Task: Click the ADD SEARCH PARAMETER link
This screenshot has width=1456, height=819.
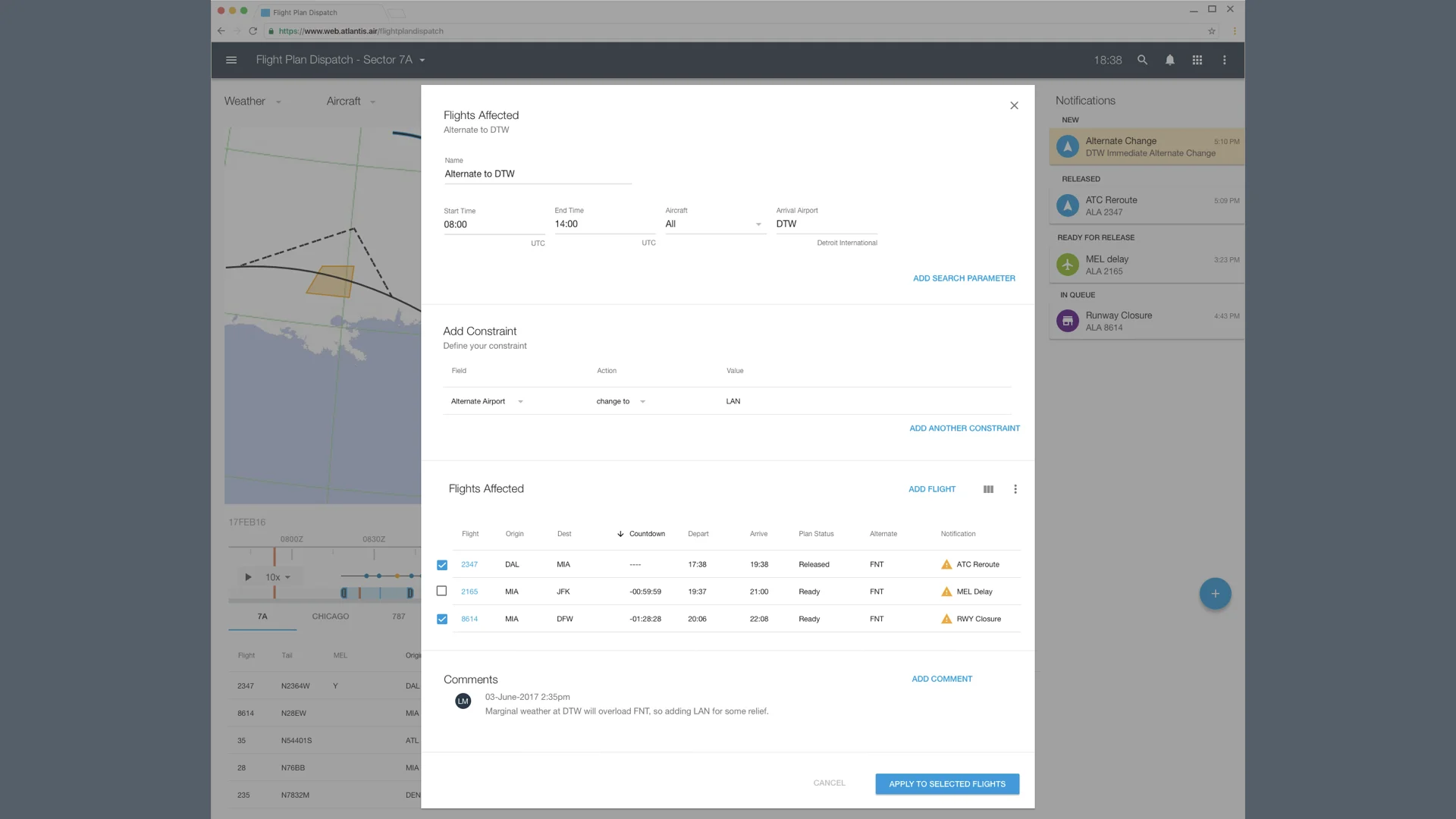Action: [964, 278]
